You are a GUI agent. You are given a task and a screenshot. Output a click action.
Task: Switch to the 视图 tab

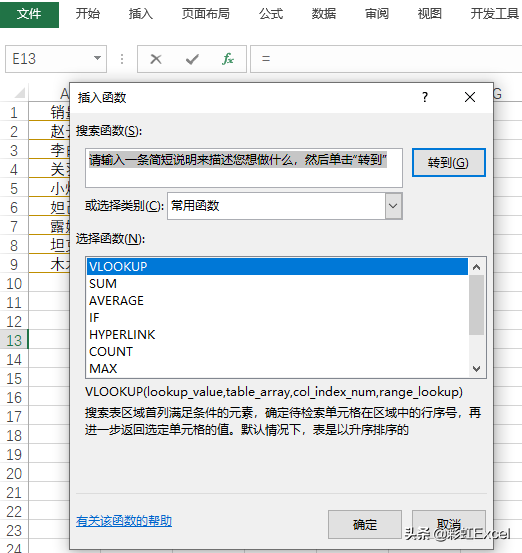point(430,14)
